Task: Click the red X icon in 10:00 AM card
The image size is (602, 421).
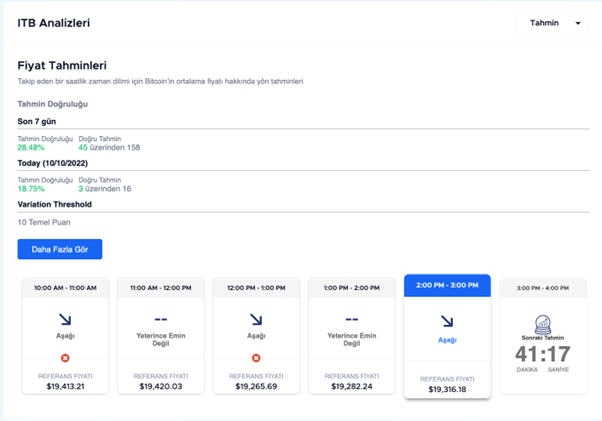Action: tap(65, 357)
